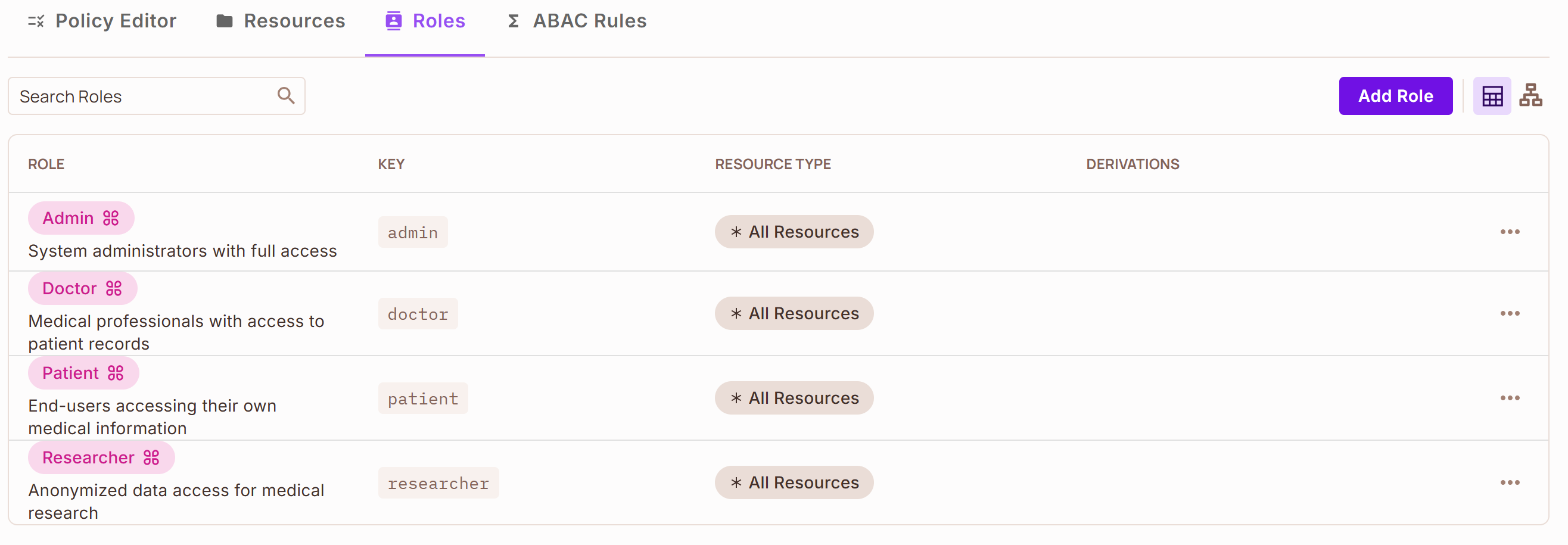Go to the ABAC Rules tab
This screenshot has width=1568, height=545.
[x=577, y=21]
